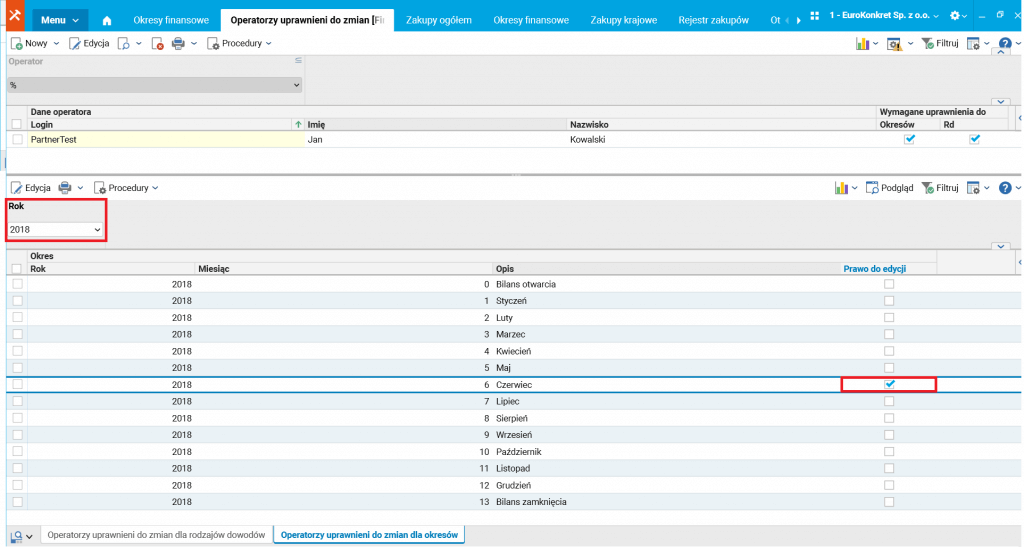
Task: Enable edit right for Styczeń
Action: tap(889, 301)
